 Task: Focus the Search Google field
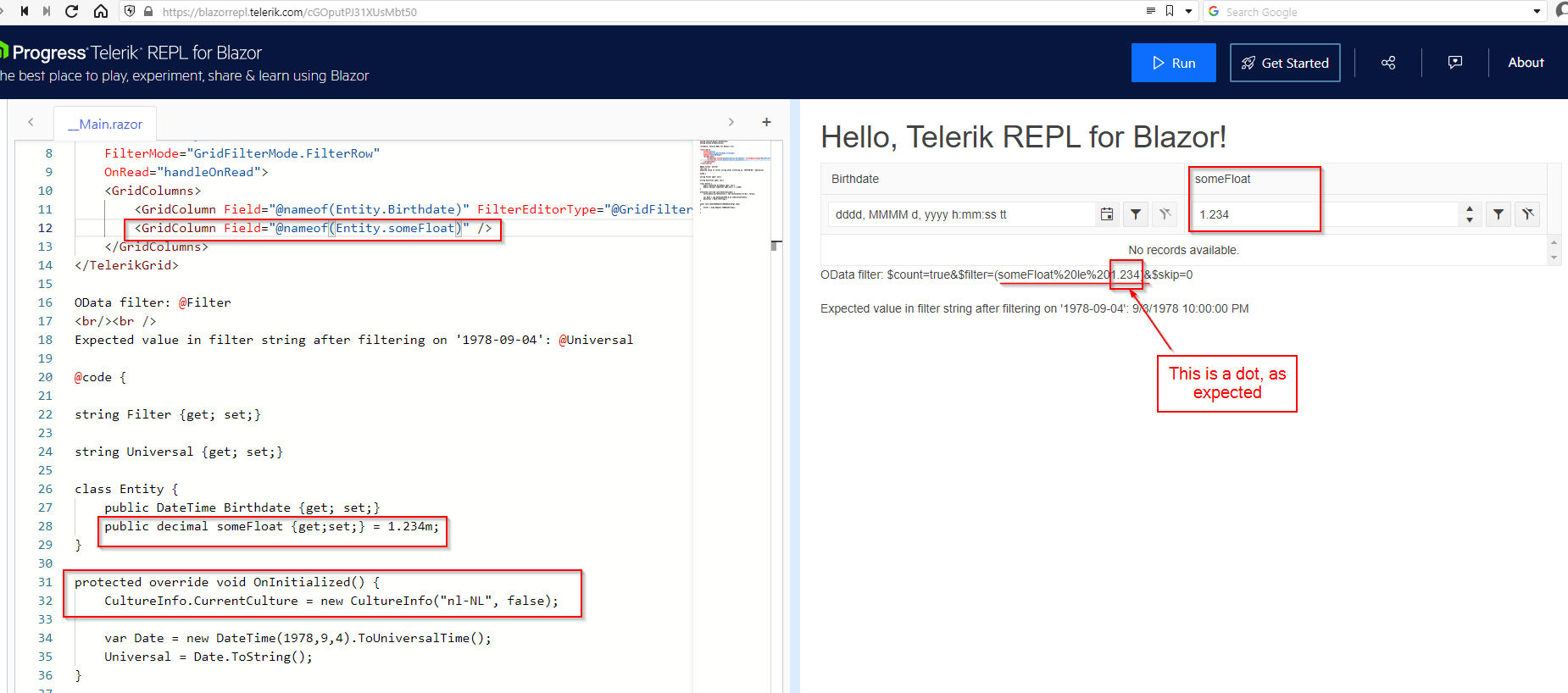[x=1373, y=12]
